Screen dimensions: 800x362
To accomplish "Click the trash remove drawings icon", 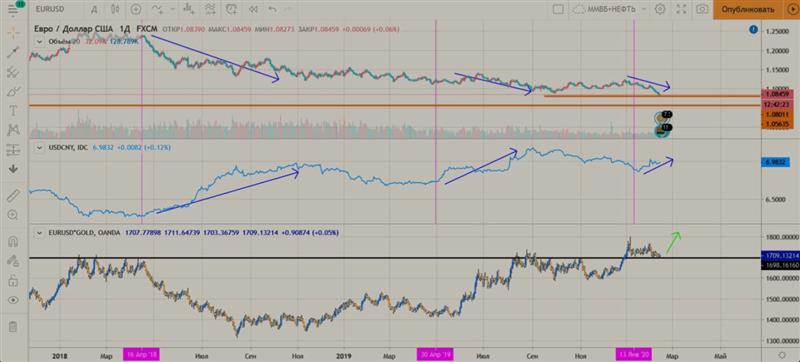I will 13,326.
